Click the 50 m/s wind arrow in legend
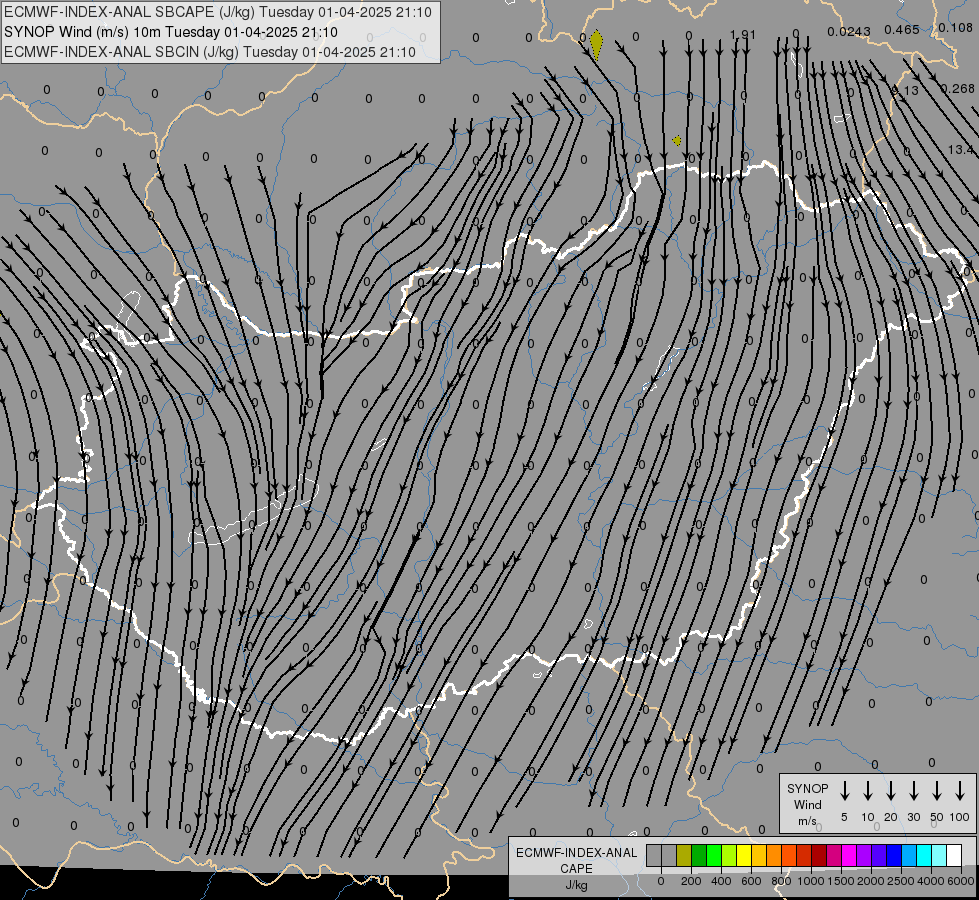979x900 pixels. tap(937, 791)
